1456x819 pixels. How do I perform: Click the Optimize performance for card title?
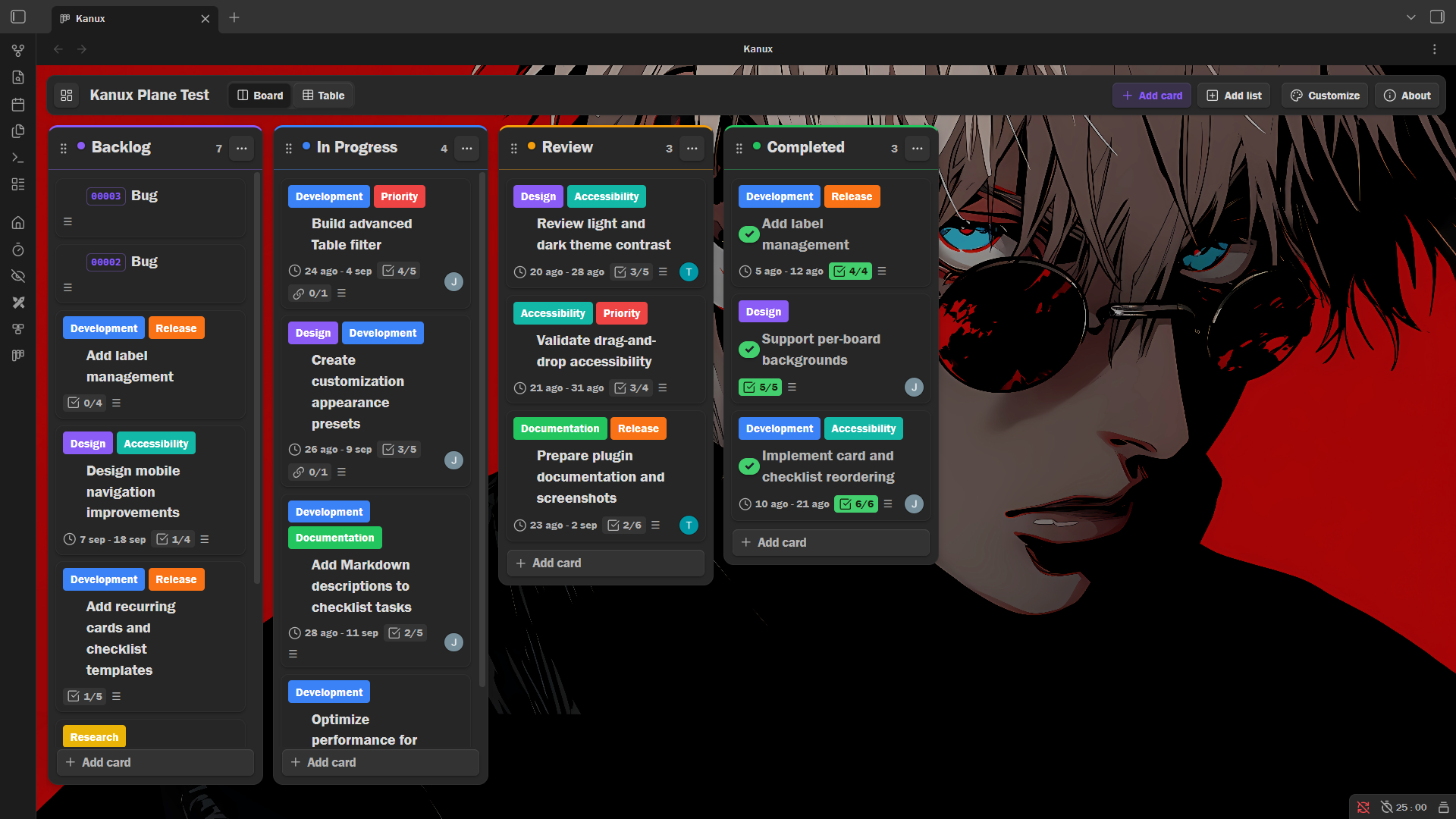pos(364,730)
